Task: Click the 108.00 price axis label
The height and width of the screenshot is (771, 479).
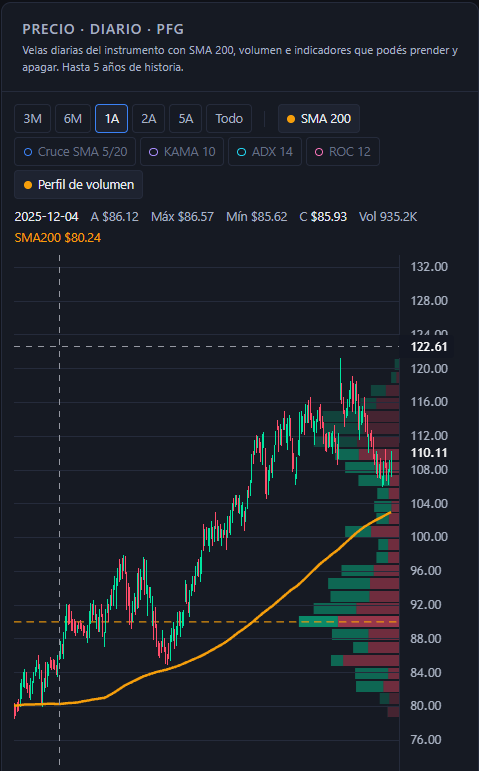Action: 429,470
